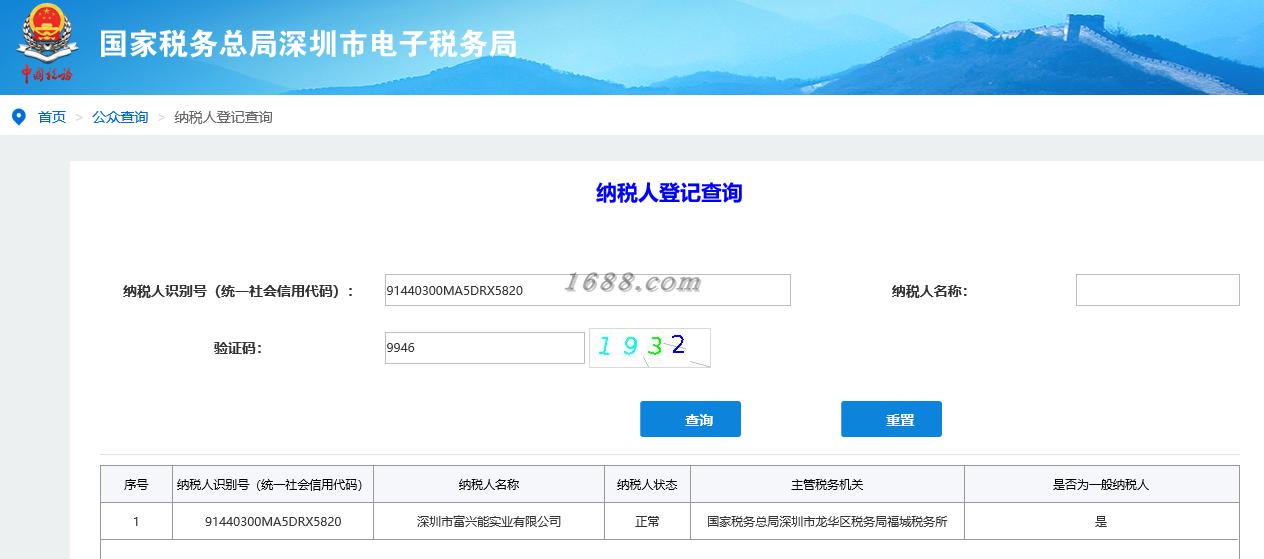Click the location pin icon in breadcrumb
Image resolution: width=1264 pixels, height=559 pixels.
click(18, 117)
